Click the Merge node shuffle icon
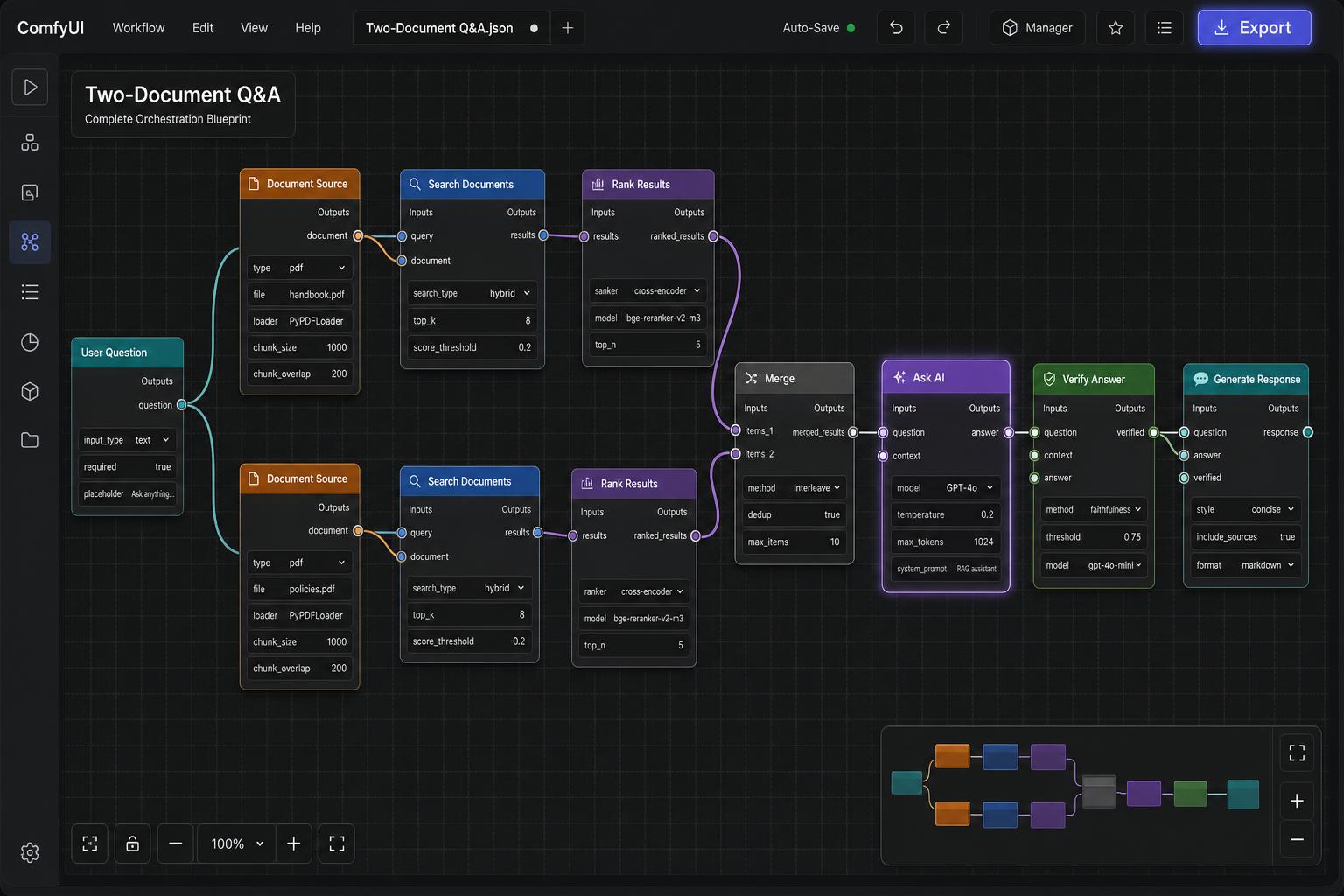 [x=751, y=378]
